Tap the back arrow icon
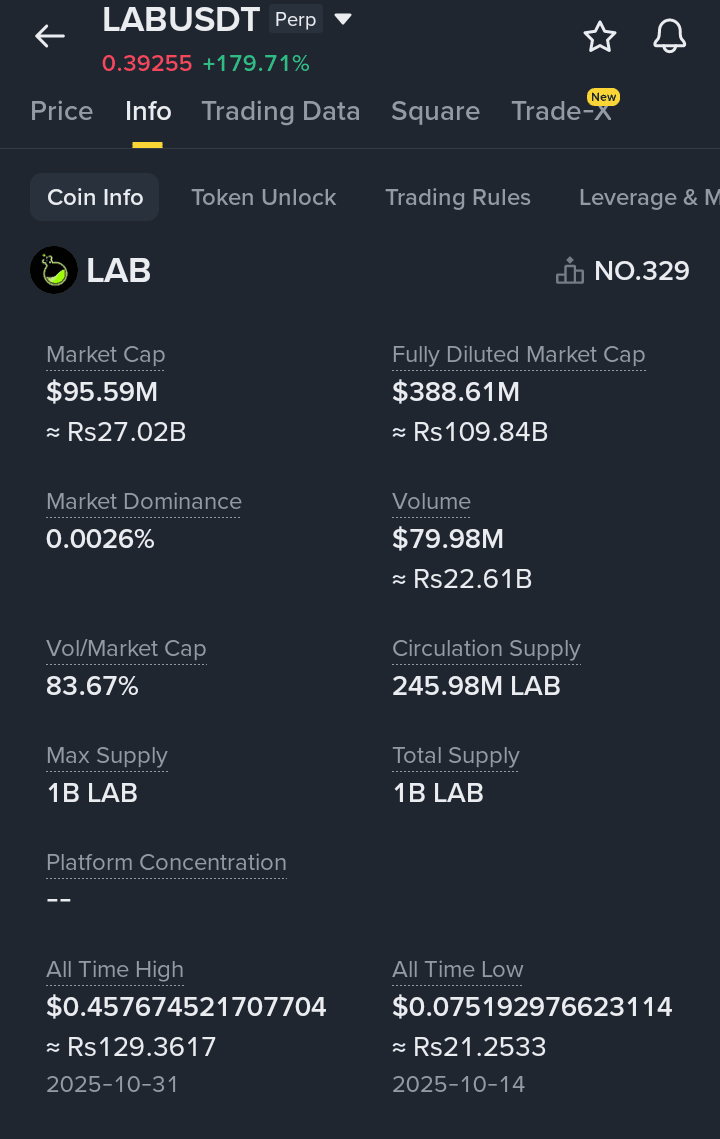 pyautogui.click(x=49, y=37)
